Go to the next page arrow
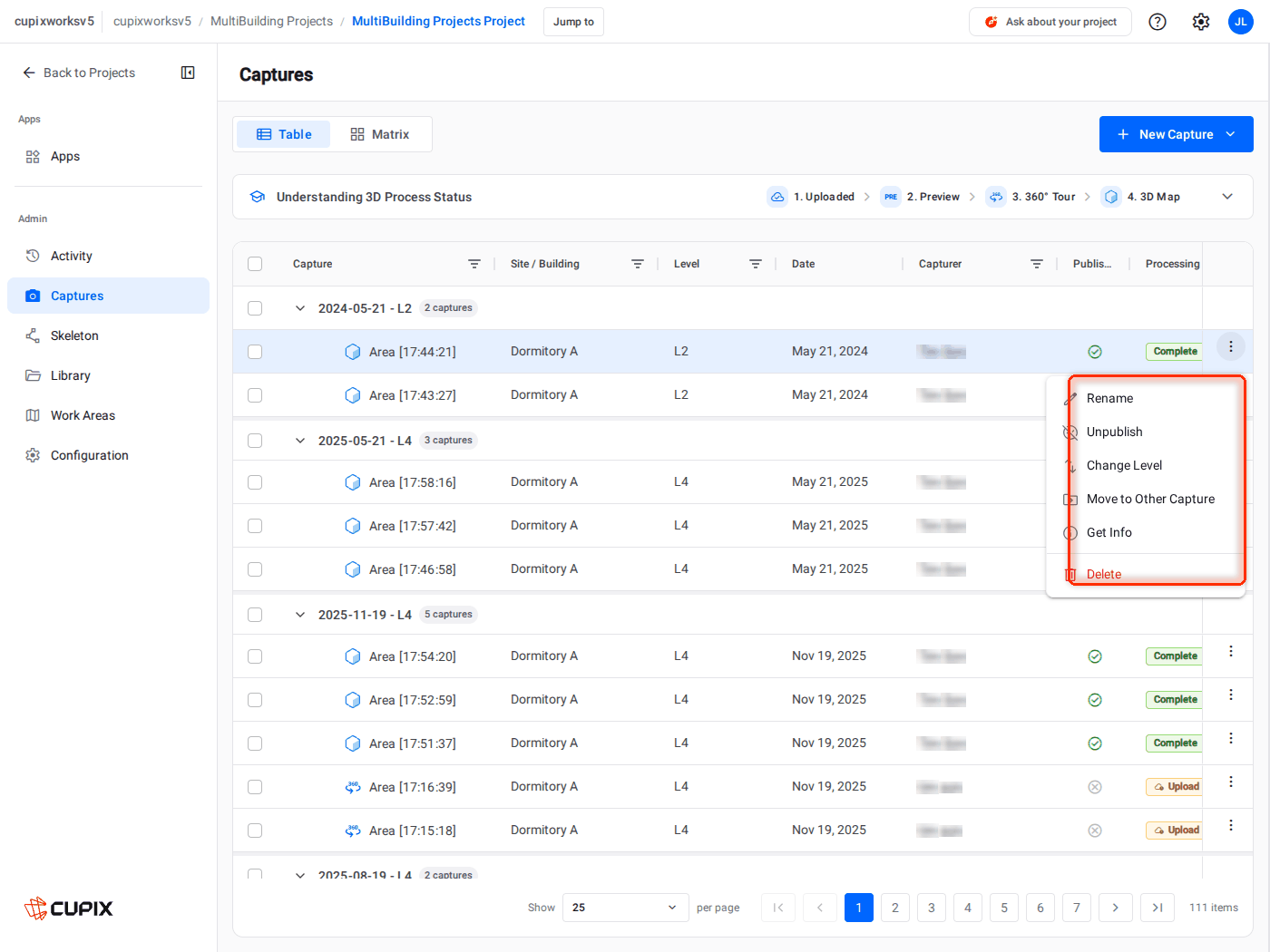 coord(1115,908)
